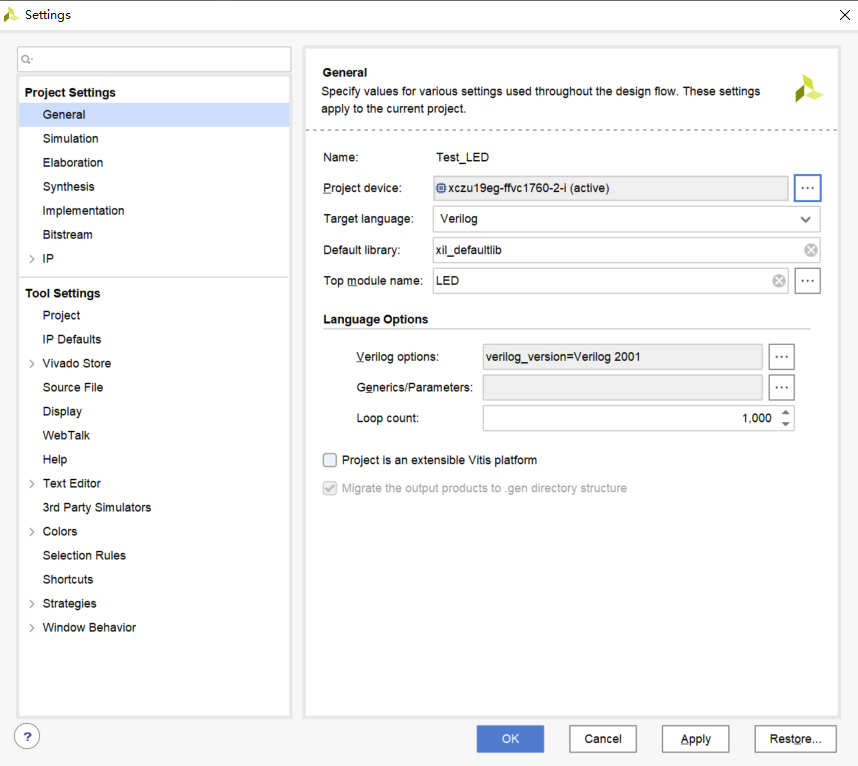Select Text Editor settings
The width and height of the screenshot is (858, 766).
pyautogui.click(x=72, y=484)
